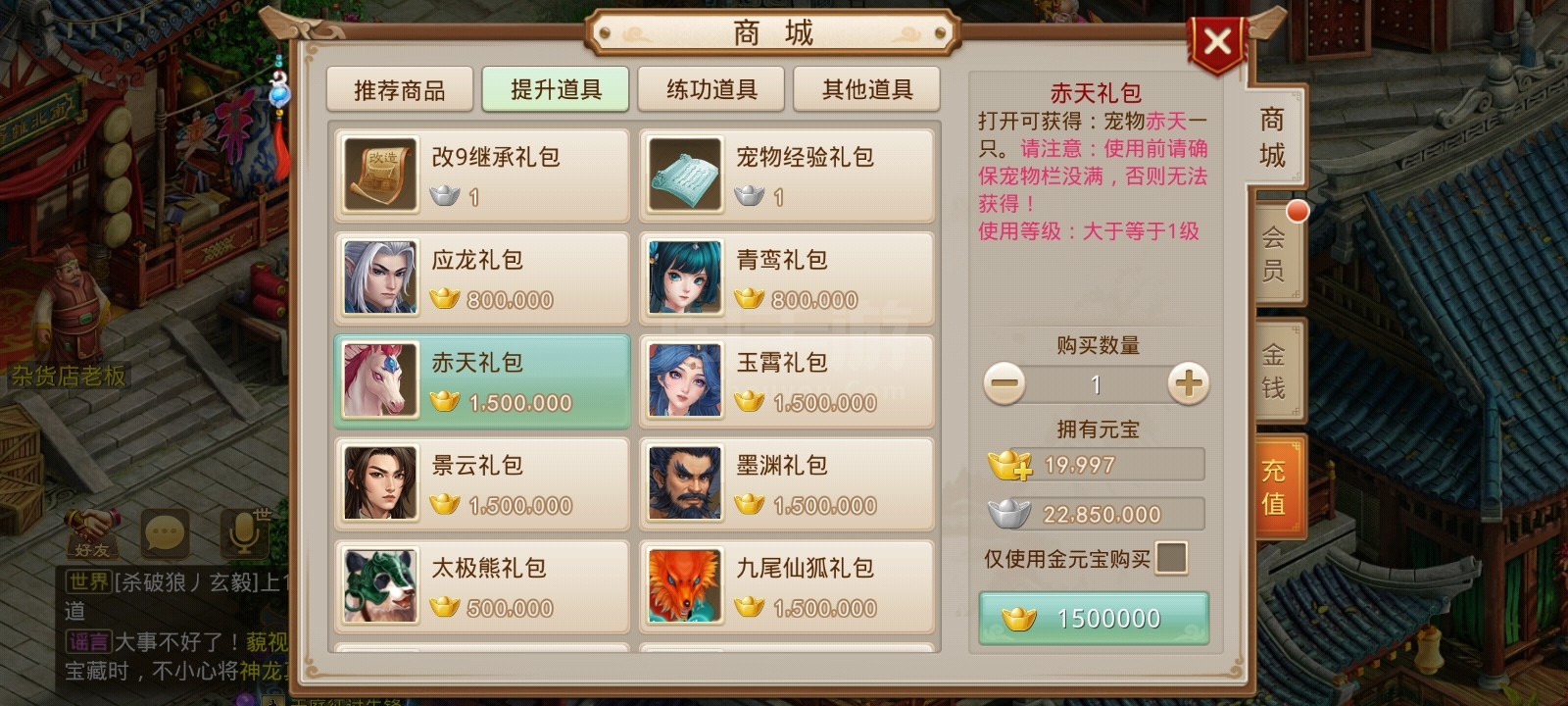Viewport: 1568px width, 706px height.
Task: Increase purchase quantity with plus button
Action: [x=1189, y=383]
